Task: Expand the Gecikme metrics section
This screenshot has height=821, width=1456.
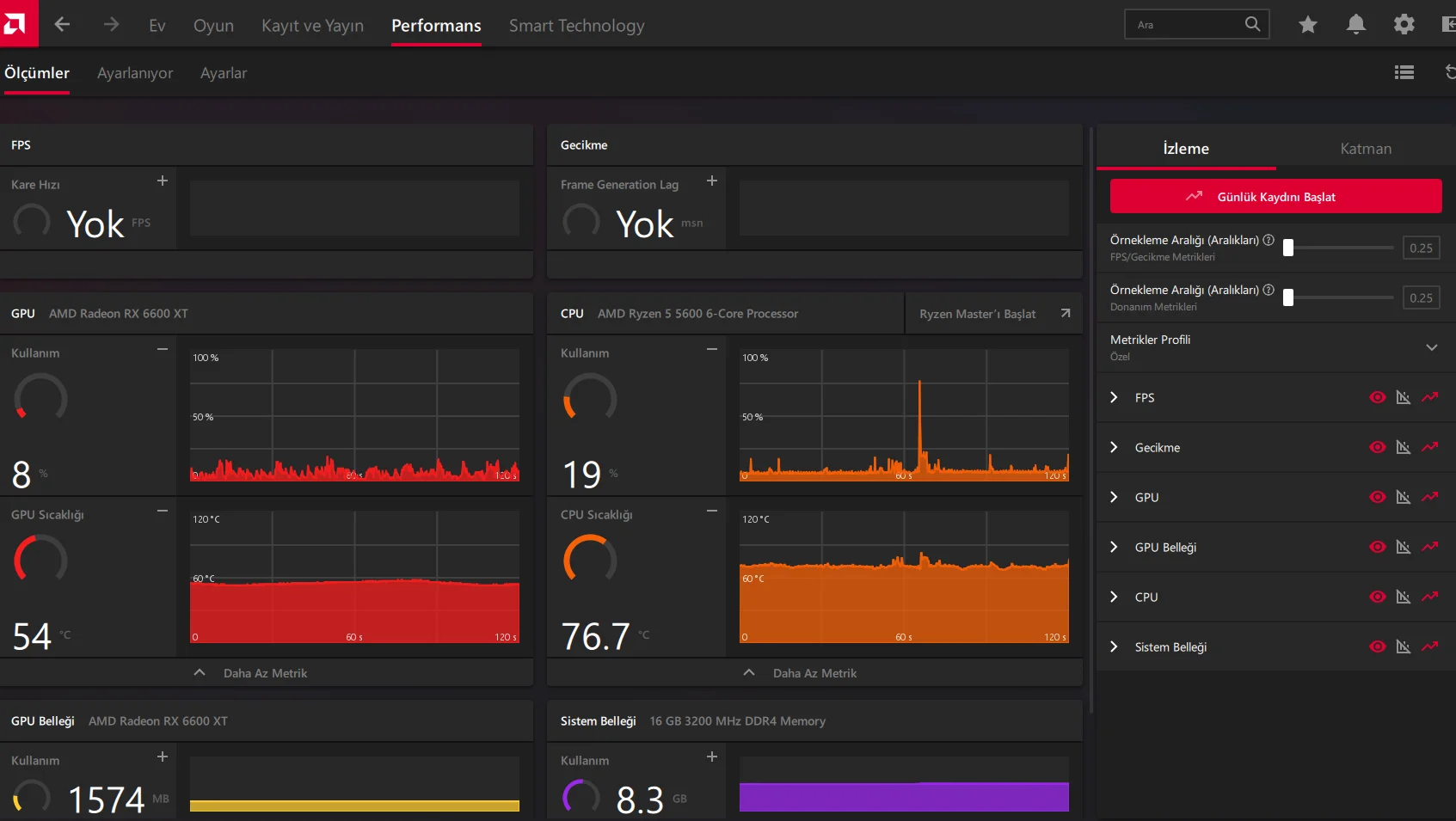Action: 1115,447
